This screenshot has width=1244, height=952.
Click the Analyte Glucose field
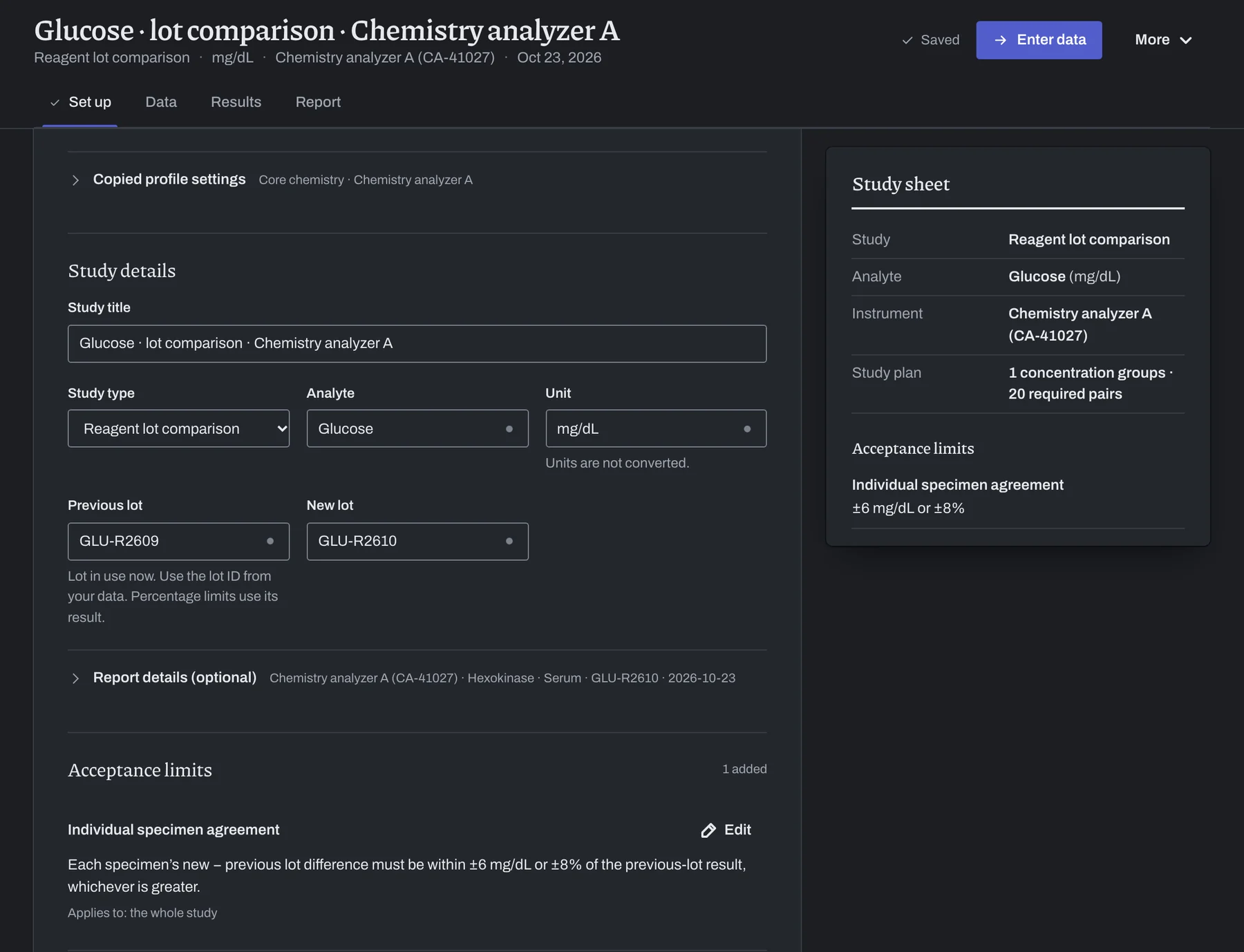(417, 428)
